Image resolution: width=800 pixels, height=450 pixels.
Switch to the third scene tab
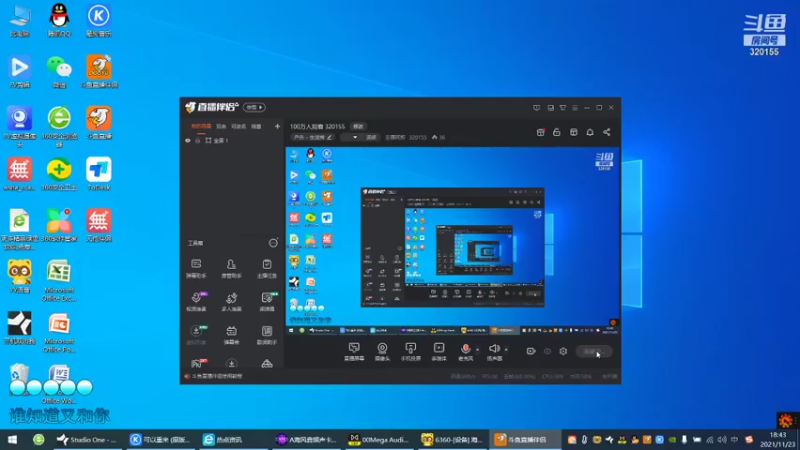tap(238, 126)
